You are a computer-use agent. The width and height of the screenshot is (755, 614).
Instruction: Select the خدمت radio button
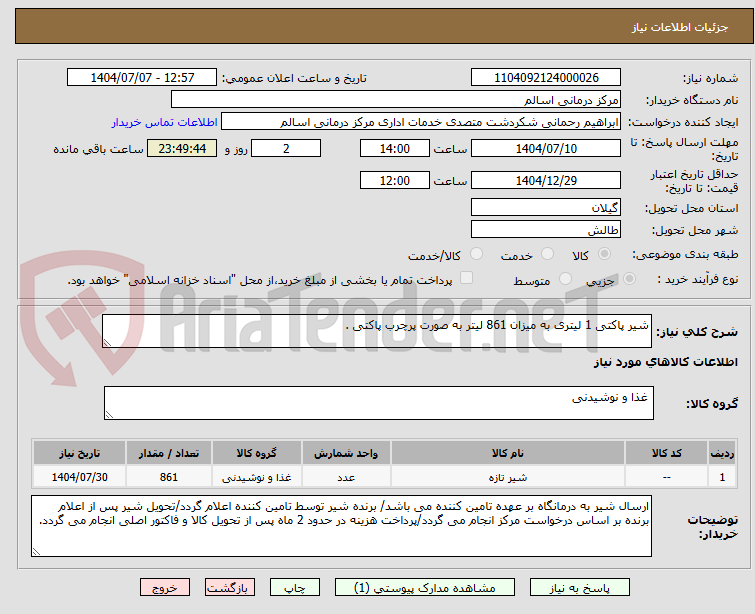click(x=547, y=254)
